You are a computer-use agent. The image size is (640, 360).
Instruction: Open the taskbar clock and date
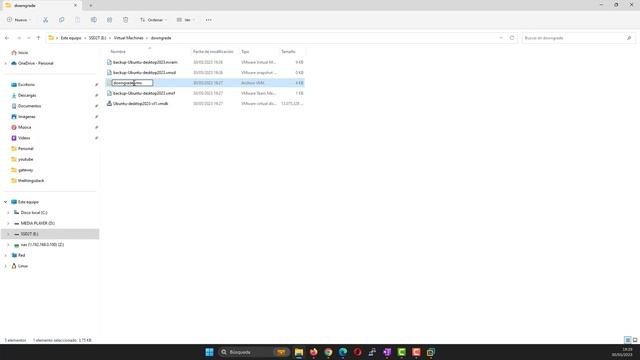[623, 352]
